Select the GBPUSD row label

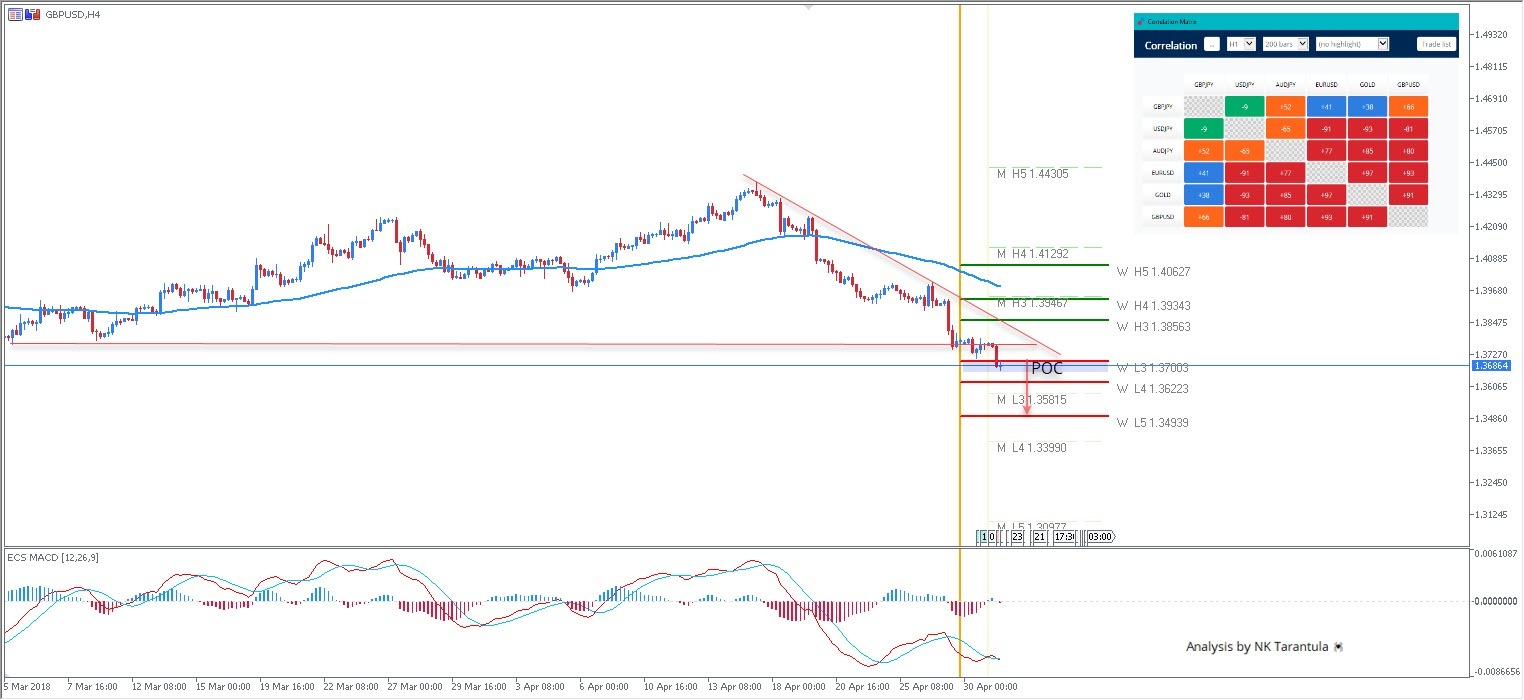(1162, 216)
